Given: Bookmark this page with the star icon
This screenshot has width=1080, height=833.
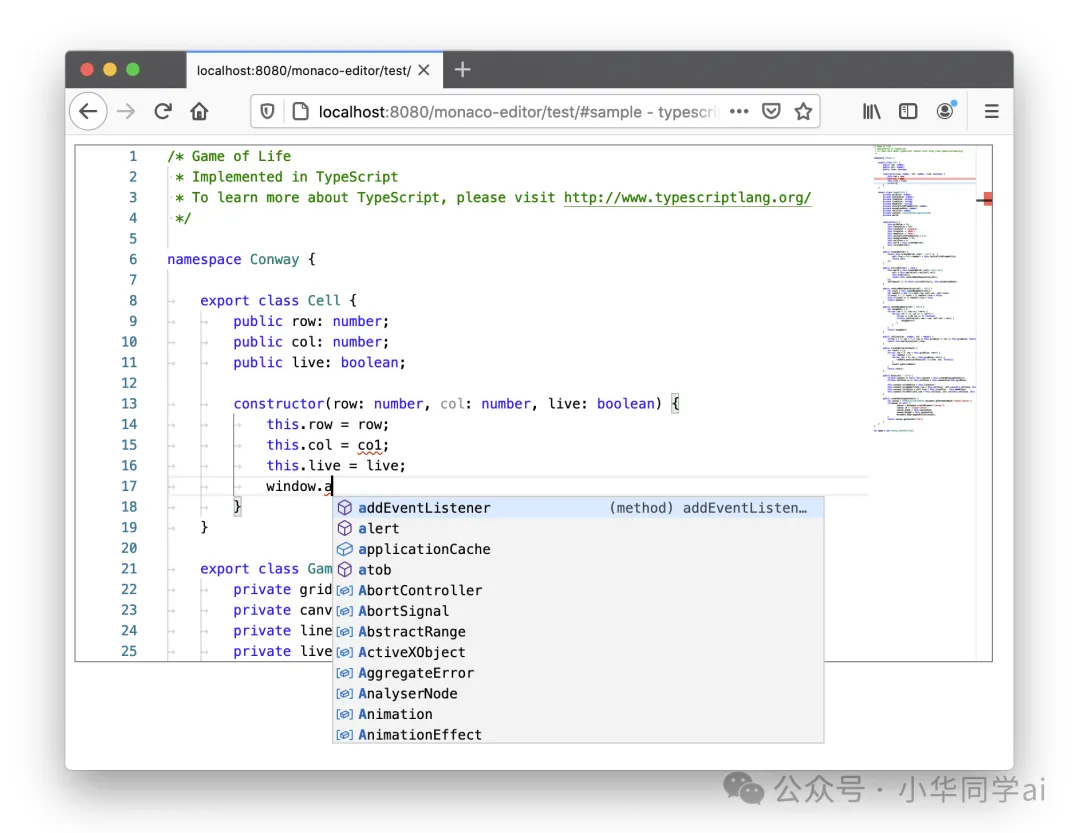Looking at the screenshot, I should point(803,111).
